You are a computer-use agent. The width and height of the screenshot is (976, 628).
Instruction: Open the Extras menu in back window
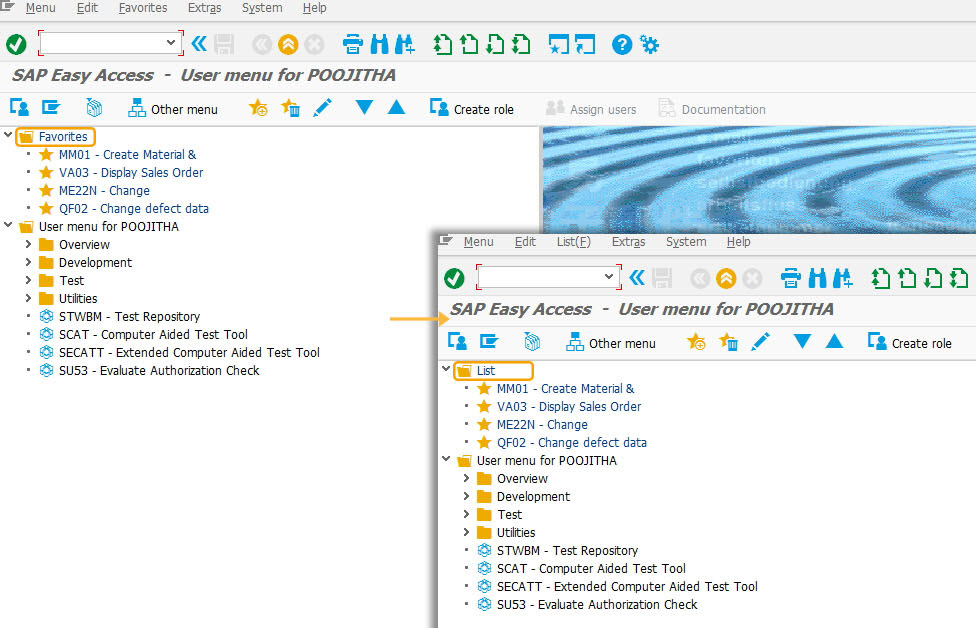[204, 8]
